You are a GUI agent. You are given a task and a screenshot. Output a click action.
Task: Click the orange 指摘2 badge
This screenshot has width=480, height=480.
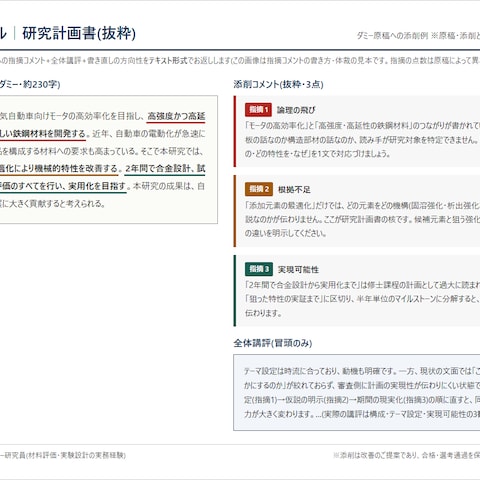click(x=259, y=189)
